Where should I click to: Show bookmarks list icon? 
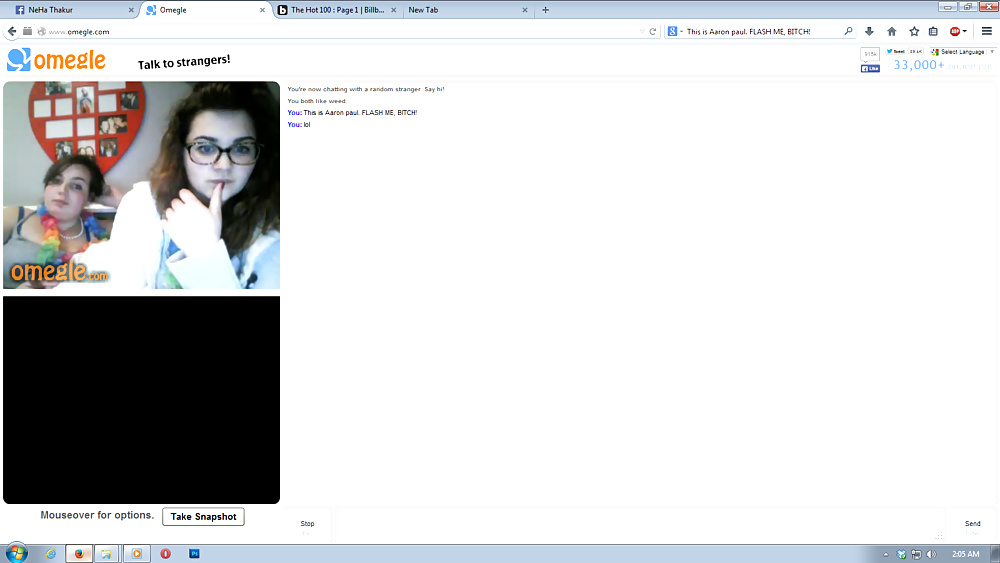pos(933,31)
